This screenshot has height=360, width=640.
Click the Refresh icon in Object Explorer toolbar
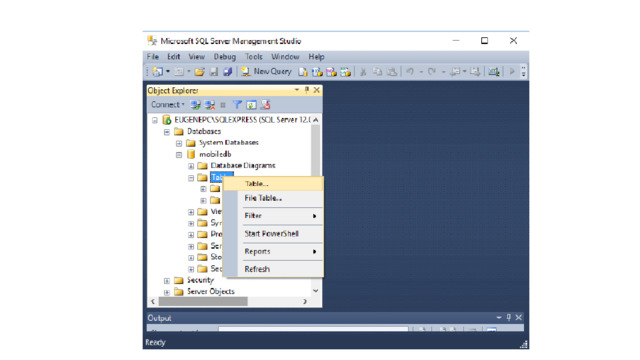click(x=251, y=105)
